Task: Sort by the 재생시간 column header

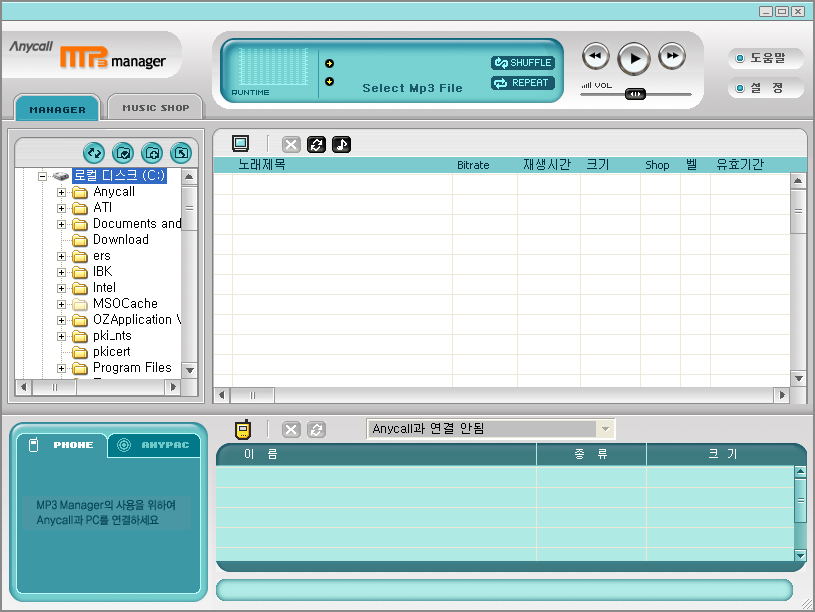Action: pos(547,165)
